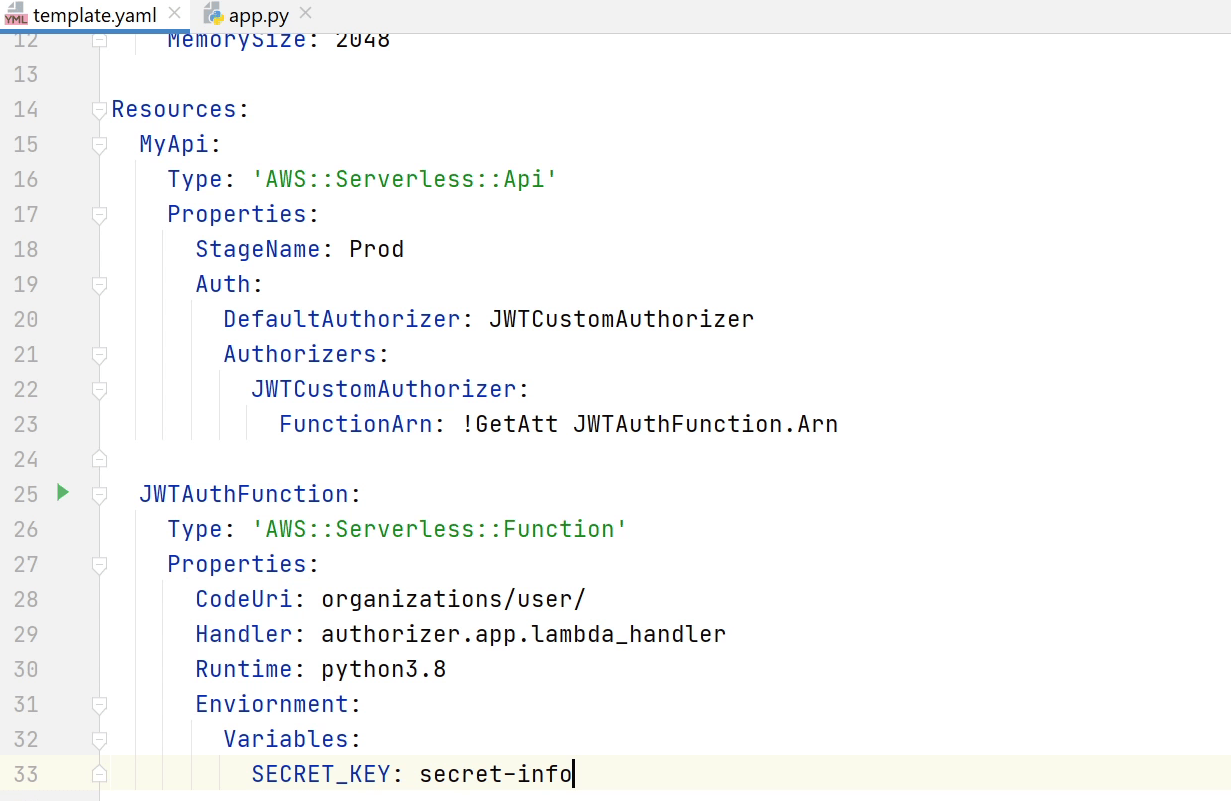Collapse the JWTCustomAuthorizer block on line 22
Viewport: 1231px width, 801px height.
click(x=99, y=389)
